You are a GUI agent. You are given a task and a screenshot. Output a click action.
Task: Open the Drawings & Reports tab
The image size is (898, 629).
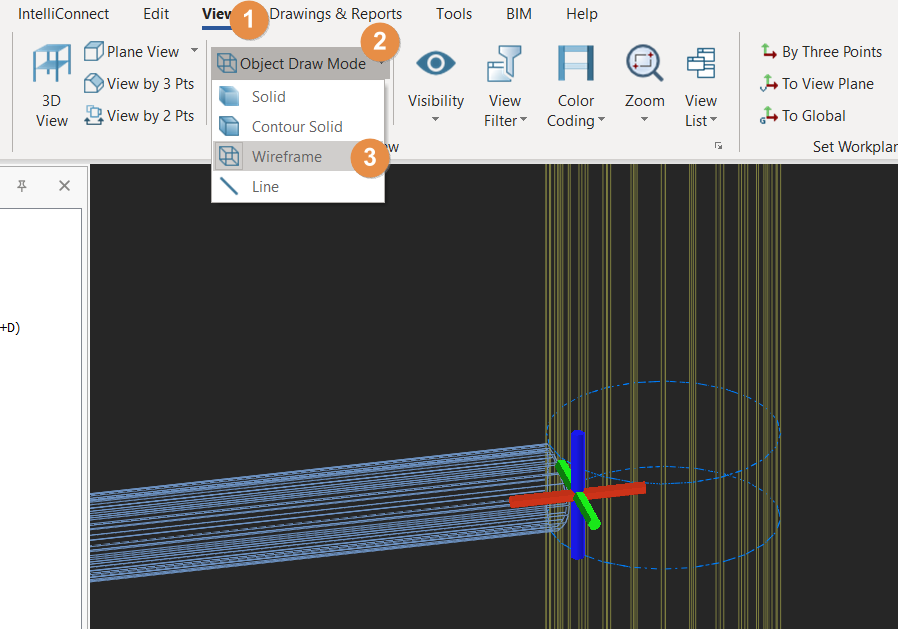(x=336, y=14)
